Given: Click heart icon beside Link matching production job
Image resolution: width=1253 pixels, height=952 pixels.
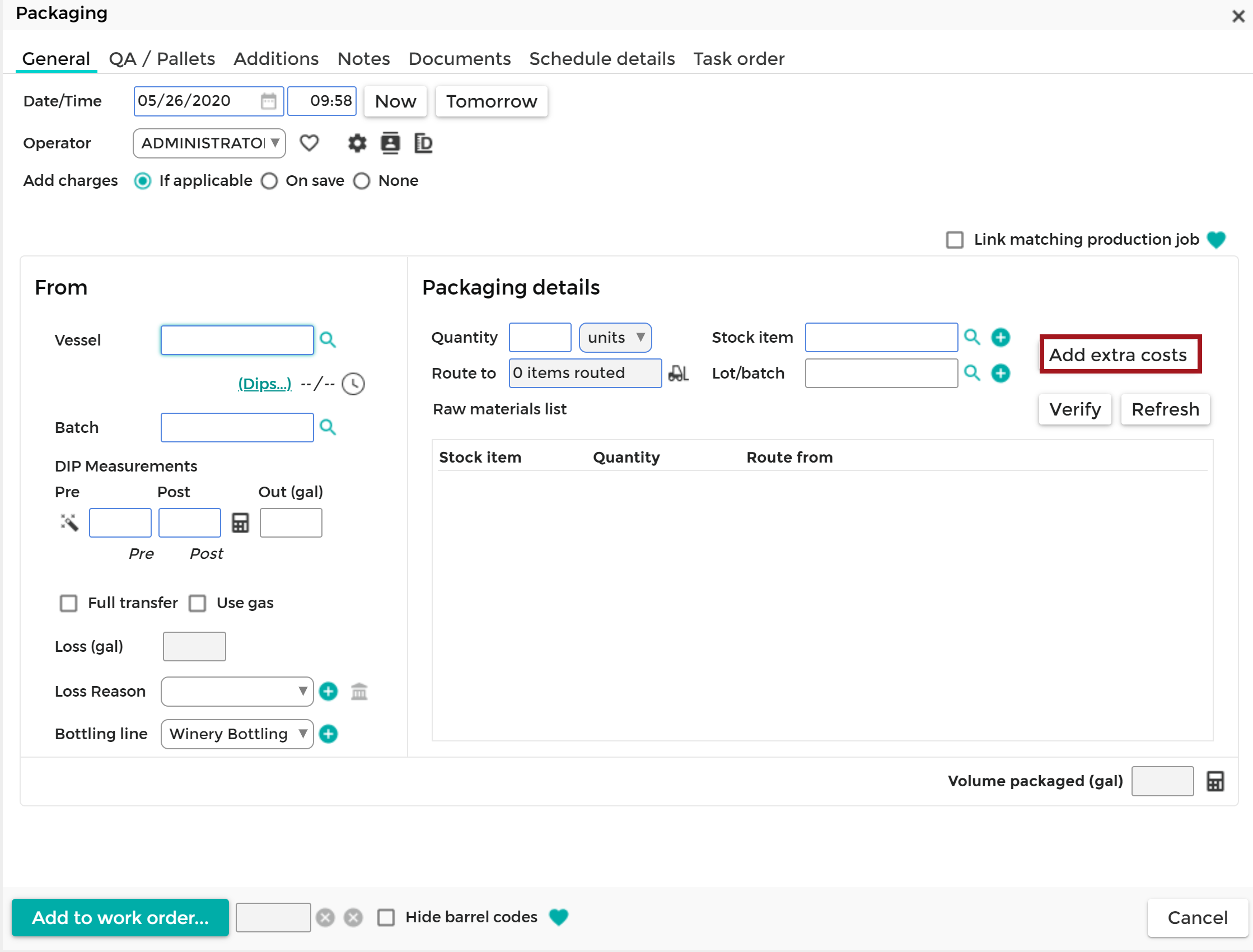Looking at the screenshot, I should [1216, 240].
